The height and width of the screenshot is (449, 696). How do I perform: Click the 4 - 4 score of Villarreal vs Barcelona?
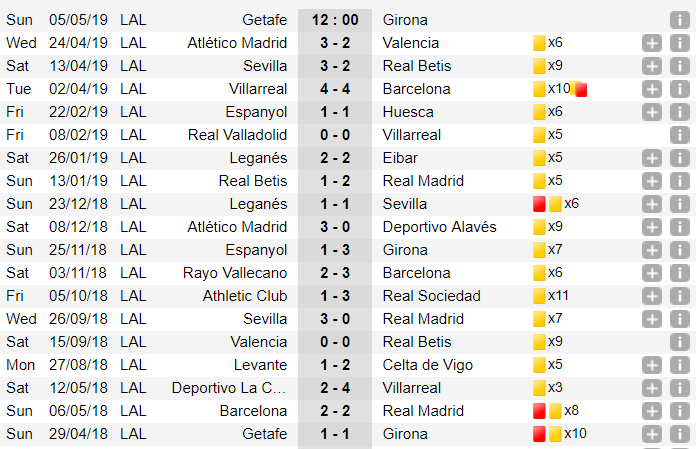point(335,89)
